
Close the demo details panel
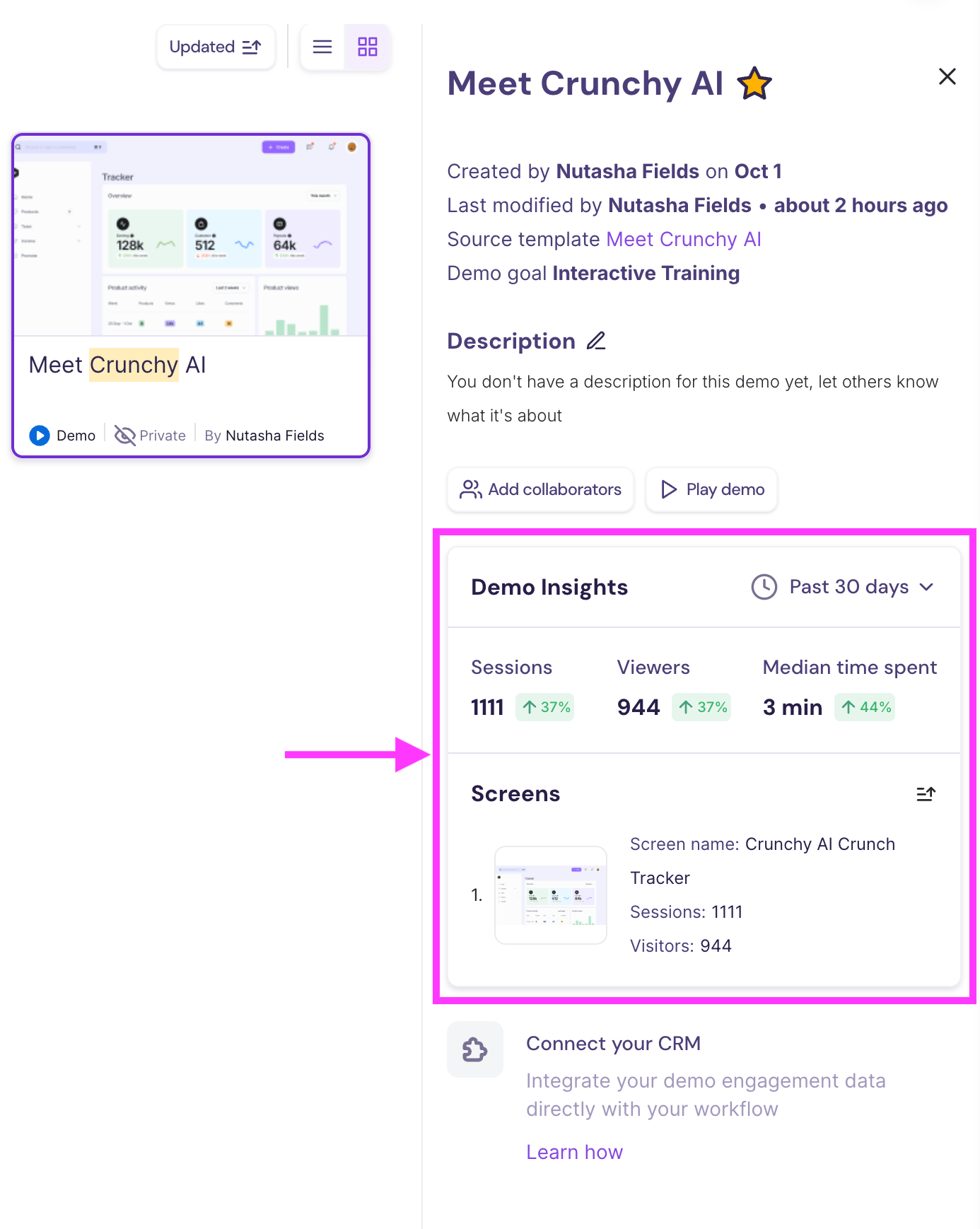coord(947,76)
